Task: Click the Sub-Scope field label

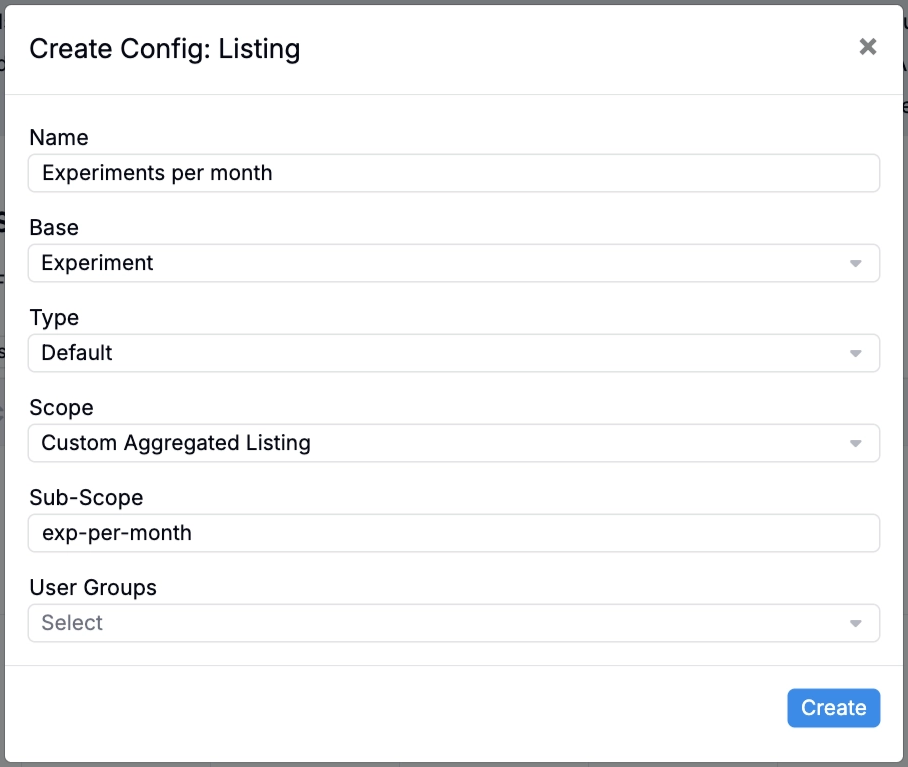Action: pyautogui.click(x=86, y=498)
